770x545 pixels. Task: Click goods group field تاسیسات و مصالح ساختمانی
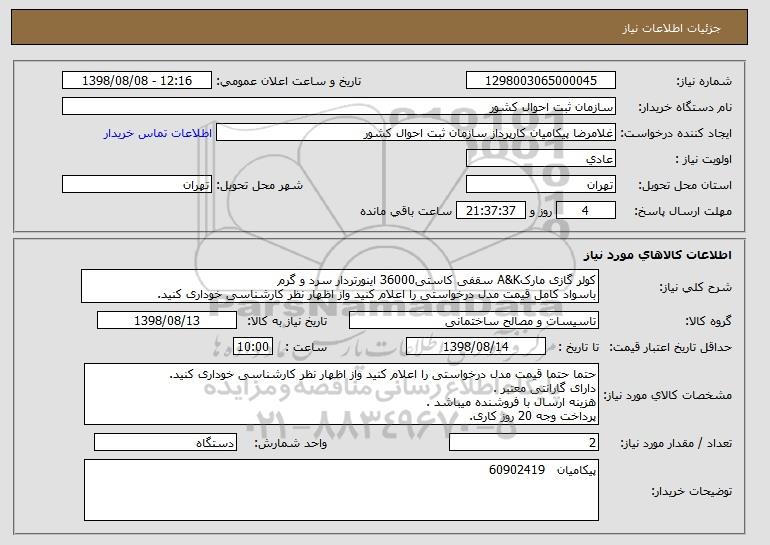pyautogui.click(x=473, y=321)
